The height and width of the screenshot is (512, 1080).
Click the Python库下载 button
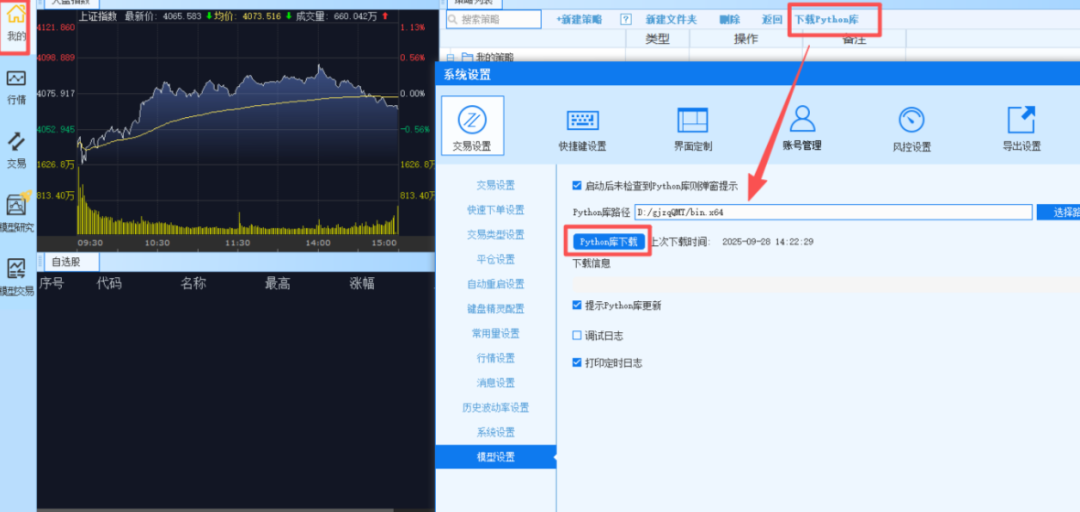609,241
